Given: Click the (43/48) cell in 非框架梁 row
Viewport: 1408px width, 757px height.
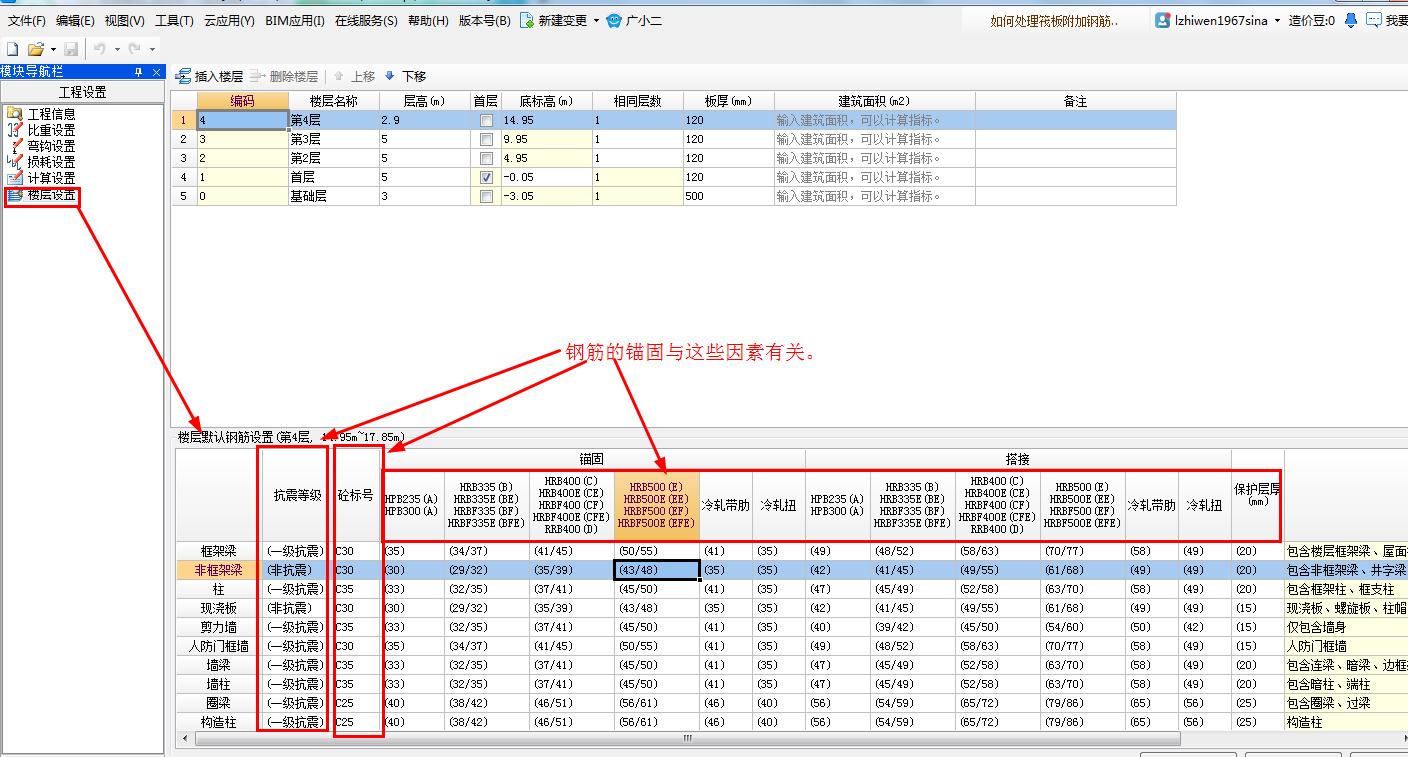Looking at the screenshot, I should 656,570.
